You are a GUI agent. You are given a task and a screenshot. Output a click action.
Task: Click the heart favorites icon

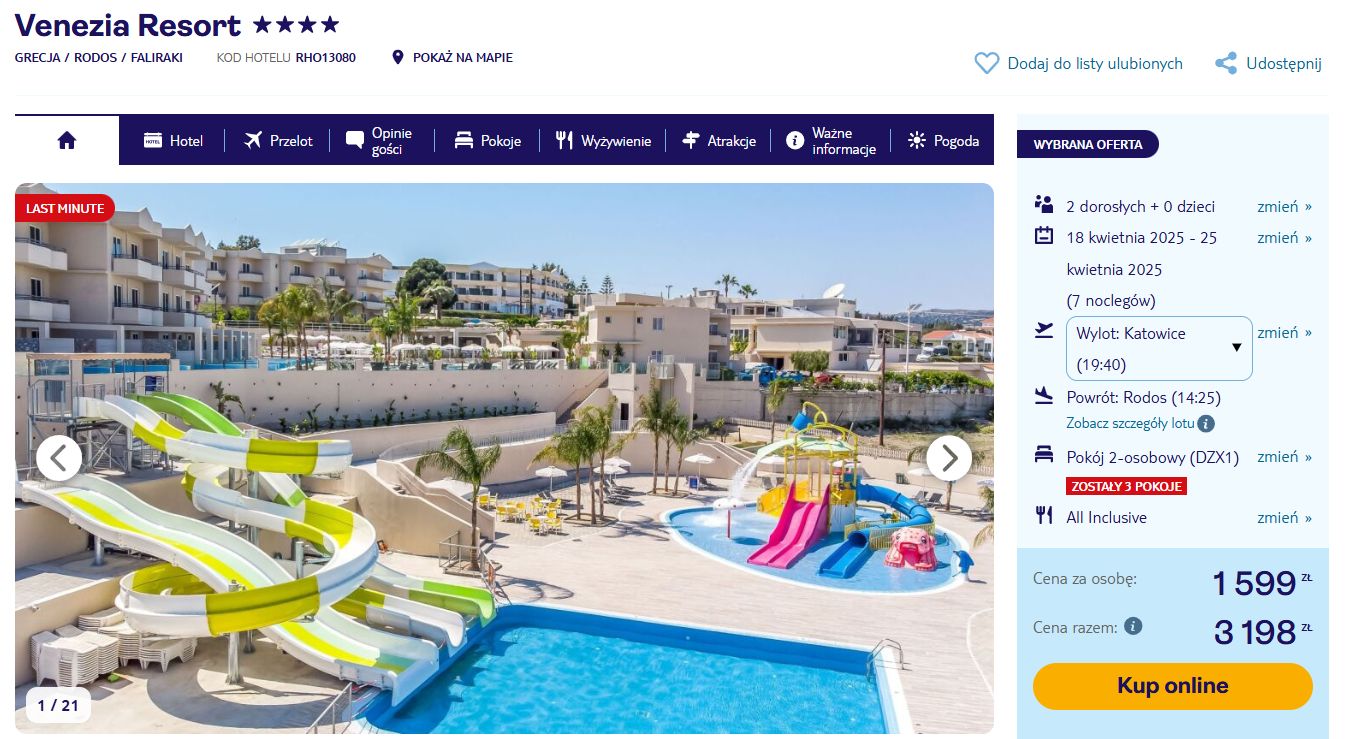(986, 63)
